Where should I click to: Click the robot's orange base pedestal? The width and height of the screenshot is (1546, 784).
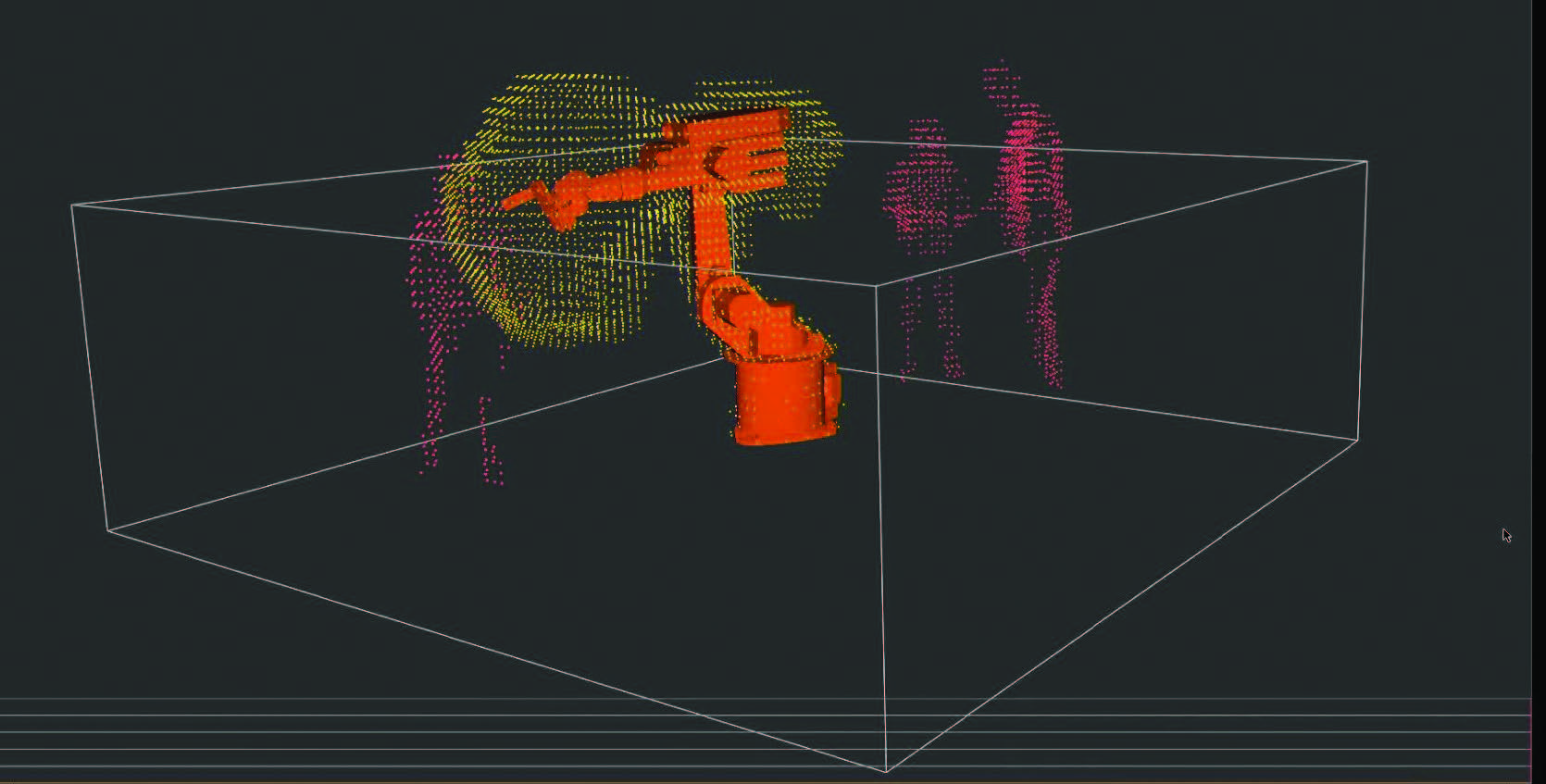pos(786,401)
